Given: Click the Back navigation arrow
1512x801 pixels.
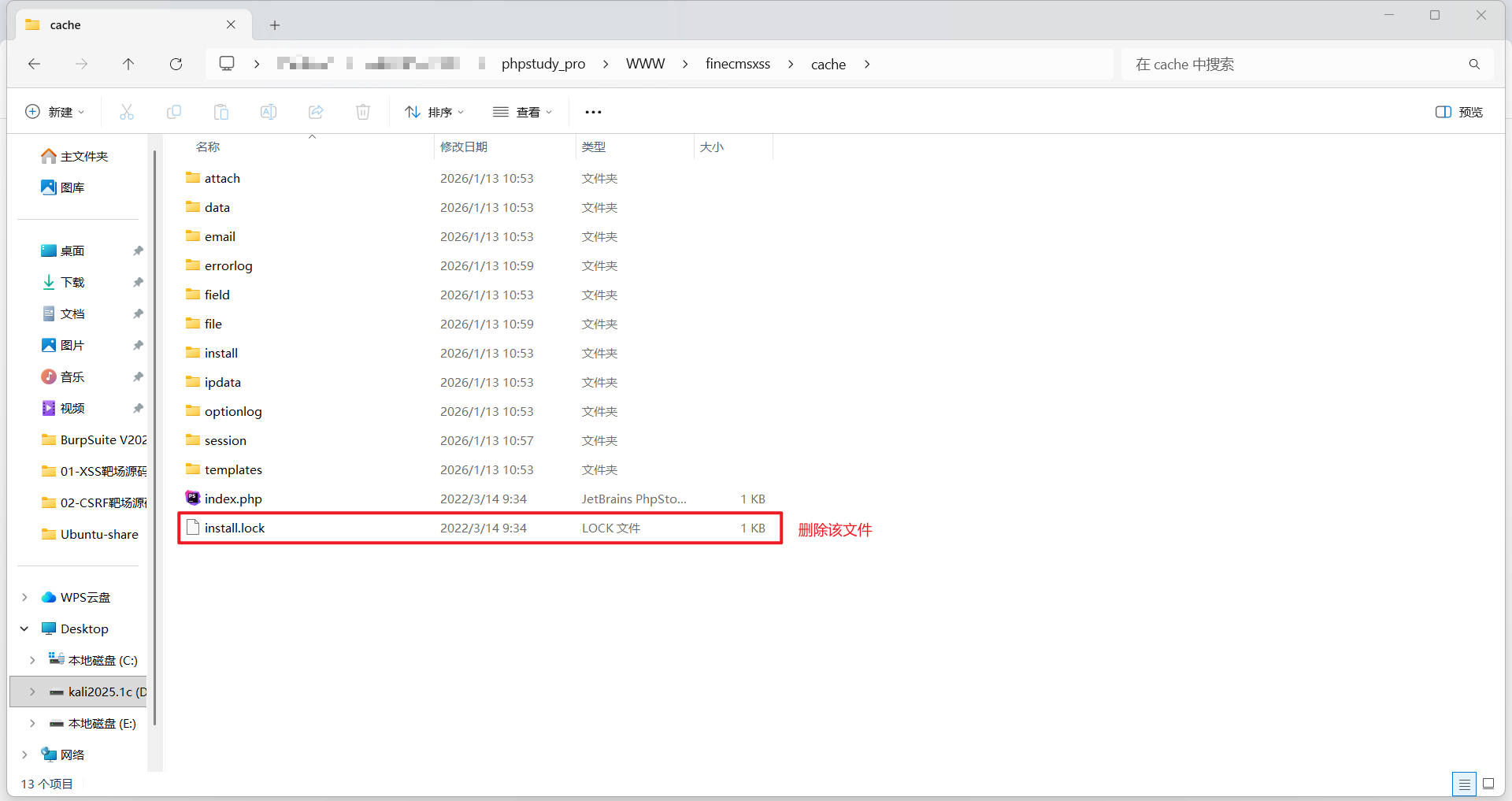Looking at the screenshot, I should click(34, 64).
